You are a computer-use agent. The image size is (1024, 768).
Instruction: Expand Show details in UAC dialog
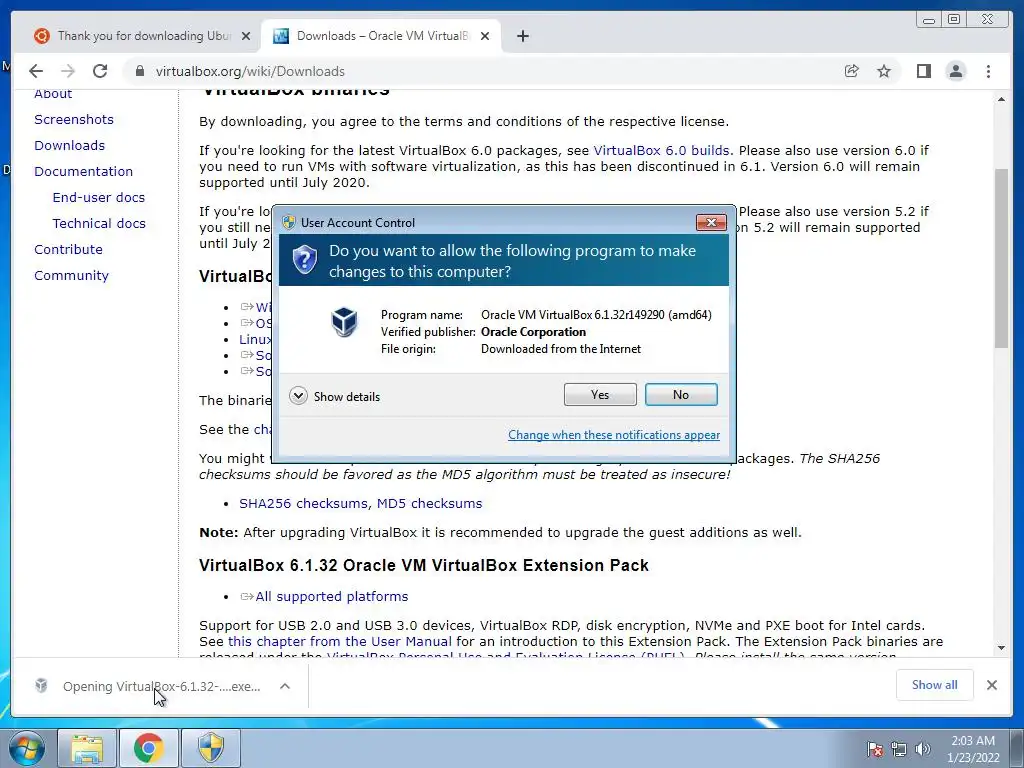(x=334, y=396)
